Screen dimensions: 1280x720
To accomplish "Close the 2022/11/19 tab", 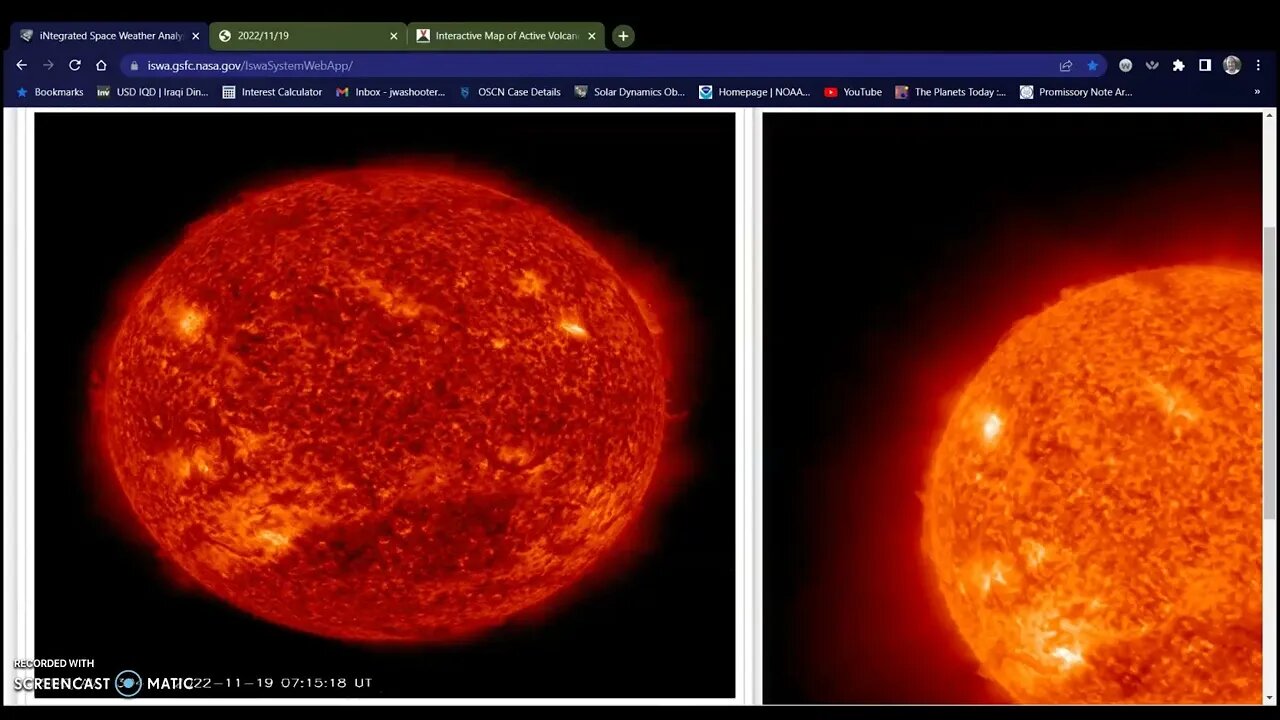I will point(394,36).
